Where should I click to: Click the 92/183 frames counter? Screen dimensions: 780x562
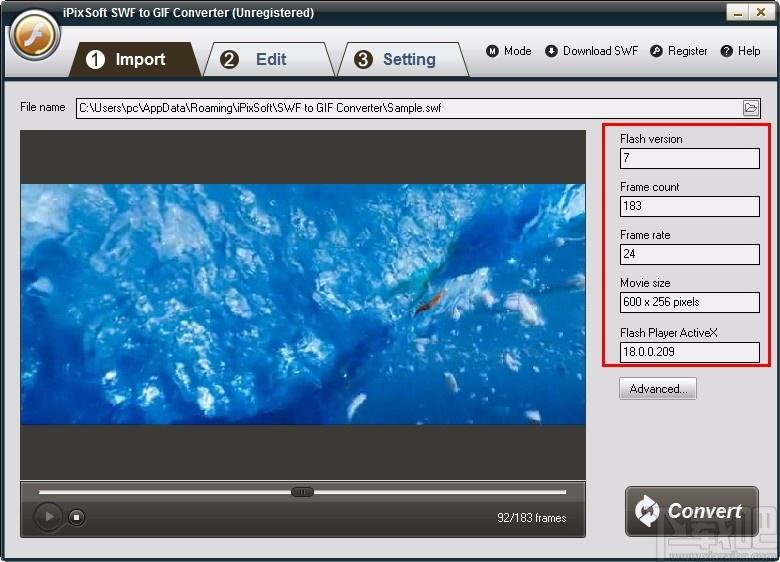click(531, 518)
